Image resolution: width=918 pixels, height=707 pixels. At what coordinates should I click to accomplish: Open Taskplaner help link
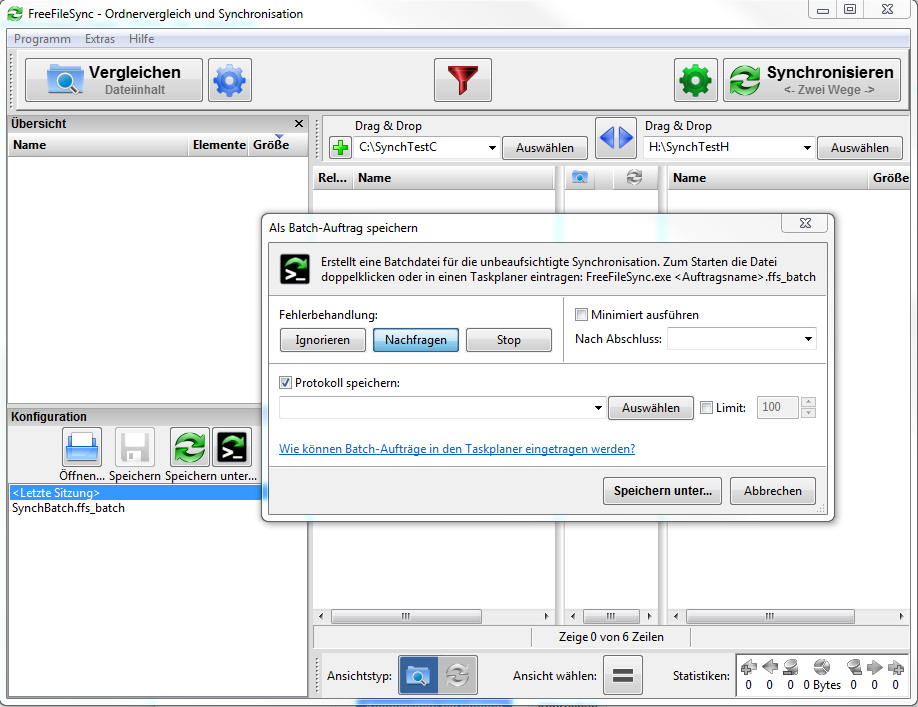tap(457, 449)
